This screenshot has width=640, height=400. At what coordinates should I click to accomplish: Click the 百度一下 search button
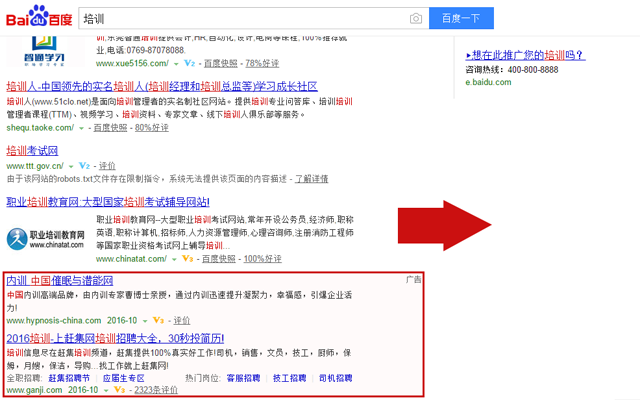coord(461,18)
